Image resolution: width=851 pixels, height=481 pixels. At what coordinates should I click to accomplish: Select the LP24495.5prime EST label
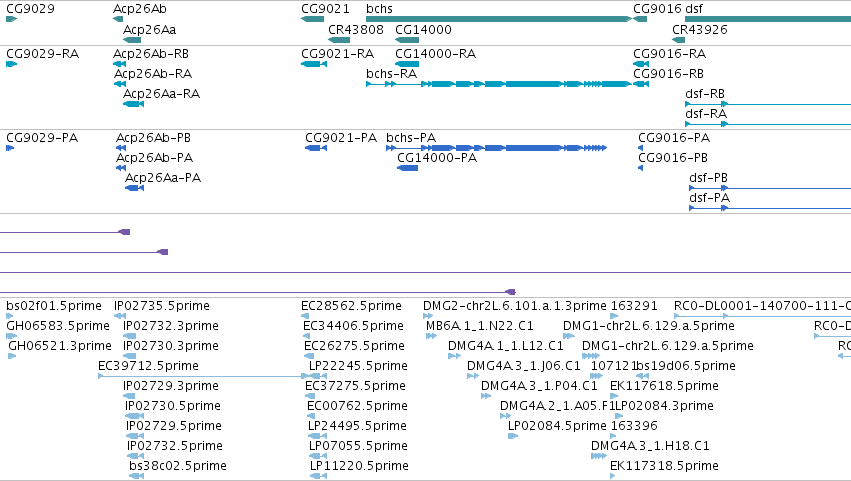click(x=357, y=427)
